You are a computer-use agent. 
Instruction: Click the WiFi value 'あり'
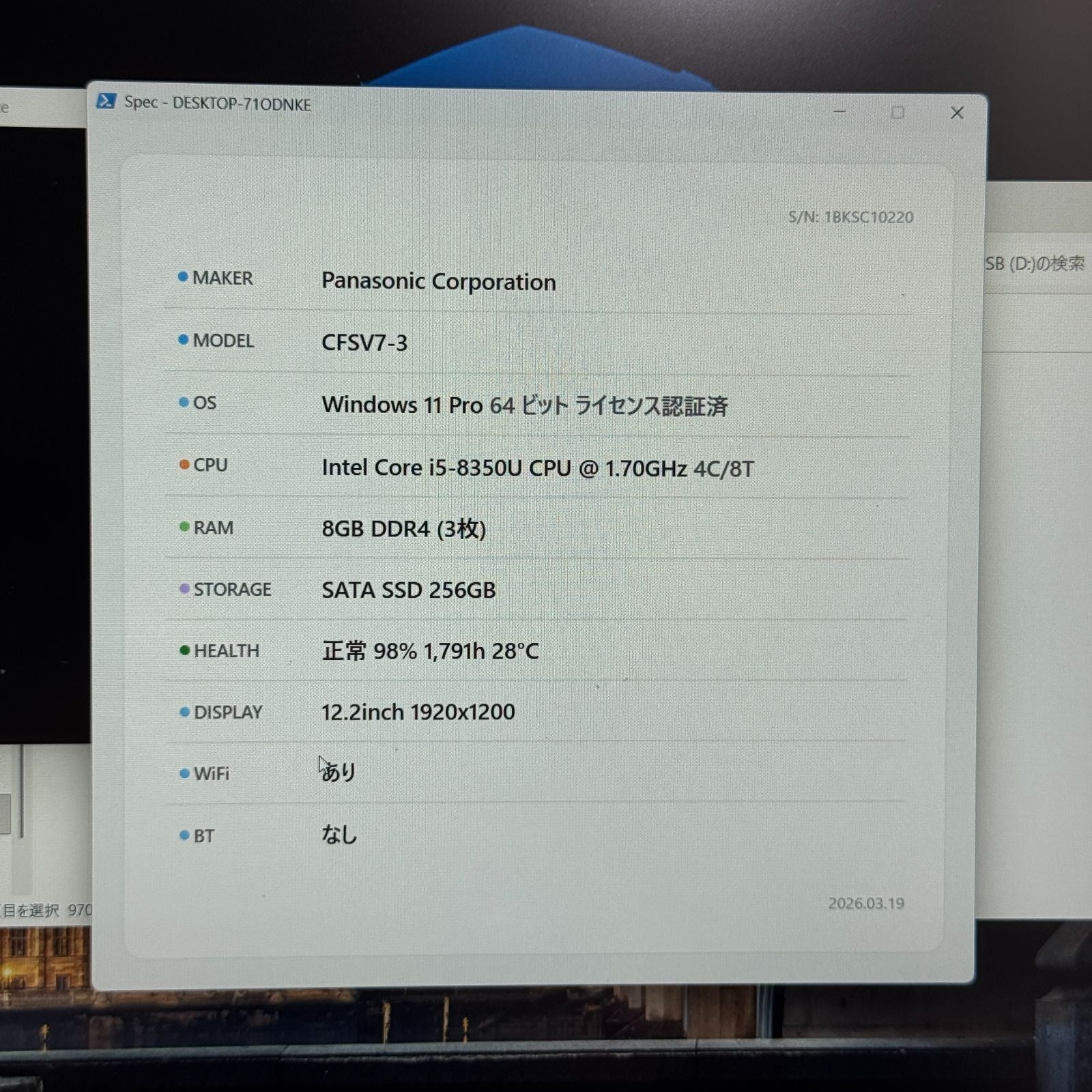(x=339, y=772)
